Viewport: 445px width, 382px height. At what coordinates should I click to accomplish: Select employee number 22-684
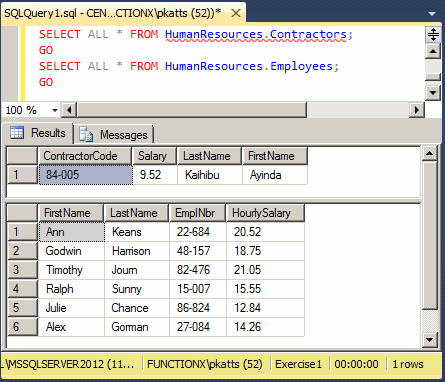[198, 232]
